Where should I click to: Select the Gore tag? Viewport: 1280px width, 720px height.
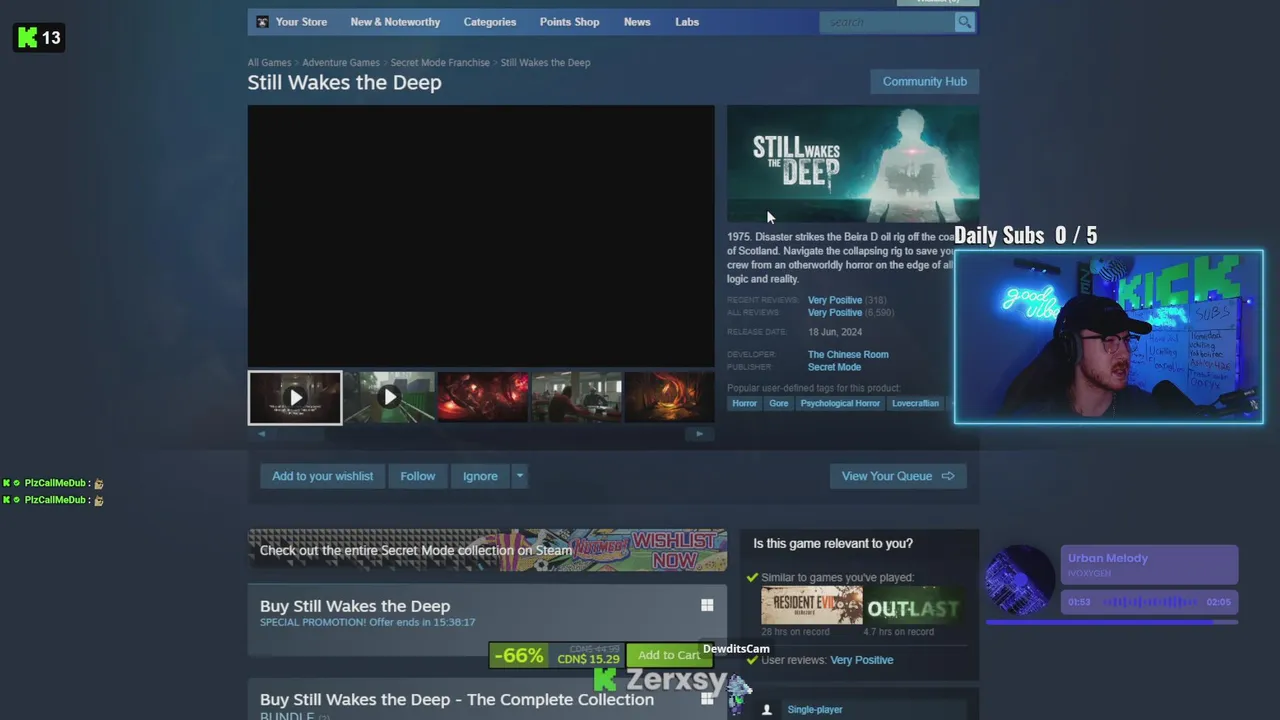(x=779, y=403)
